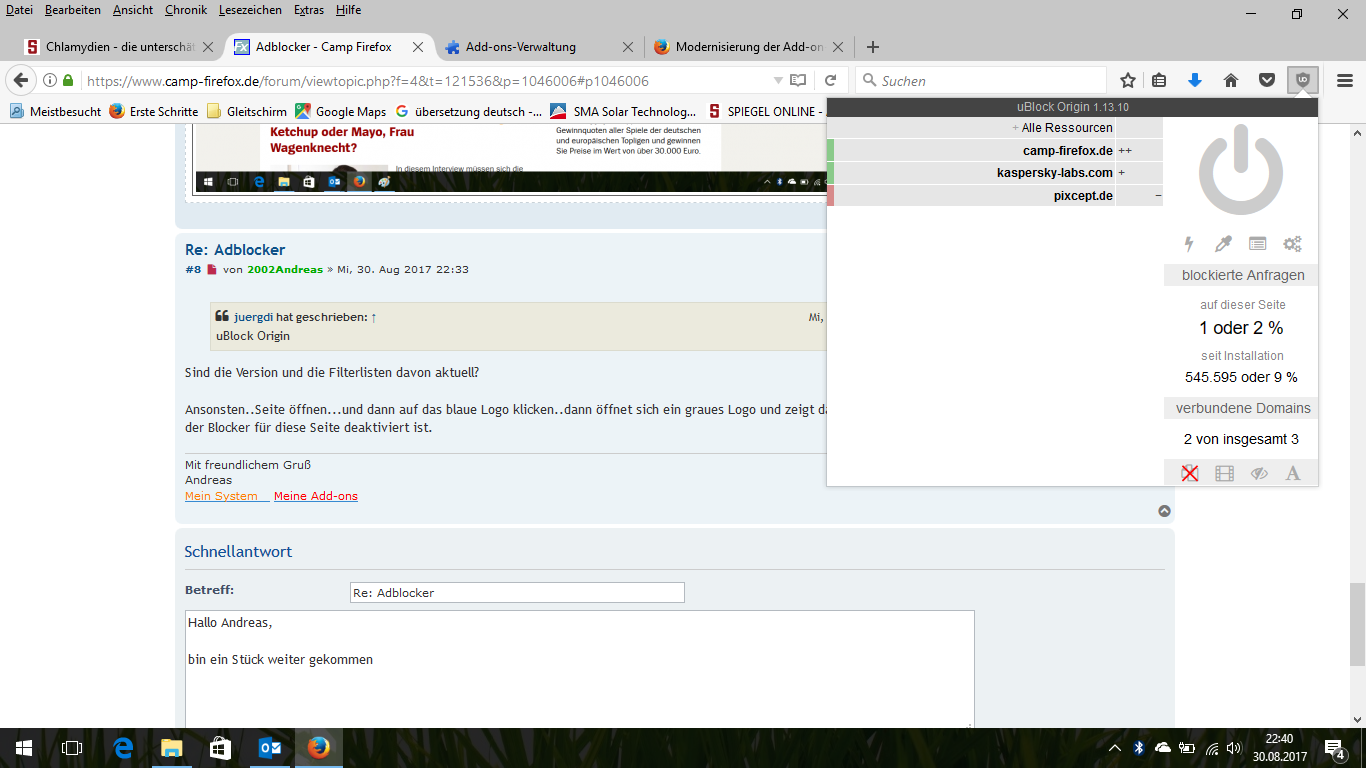
Task: Show site identity information icon
Action: [50, 81]
